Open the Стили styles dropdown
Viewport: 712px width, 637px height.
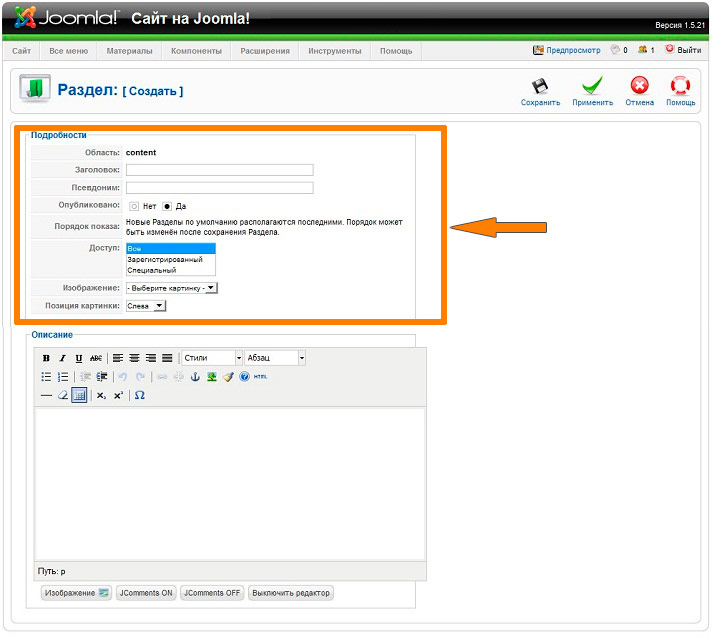pos(212,358)
